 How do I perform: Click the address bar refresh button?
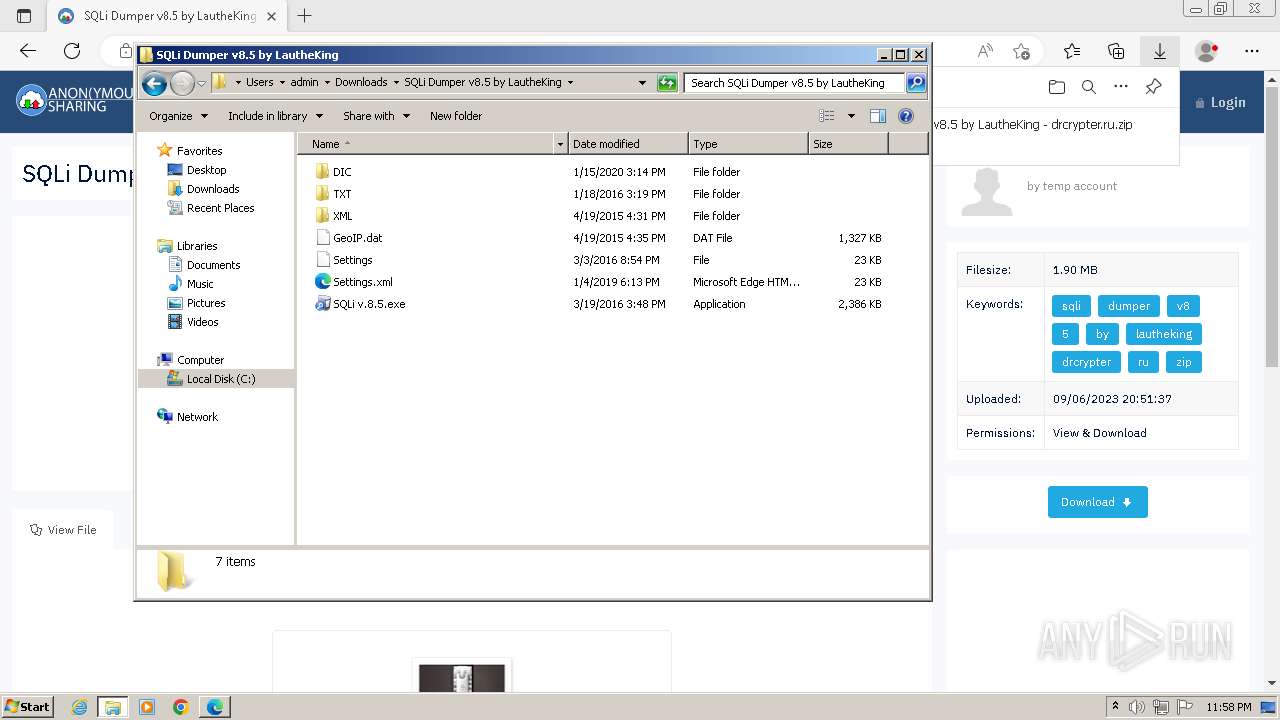(x=667, y=83)
